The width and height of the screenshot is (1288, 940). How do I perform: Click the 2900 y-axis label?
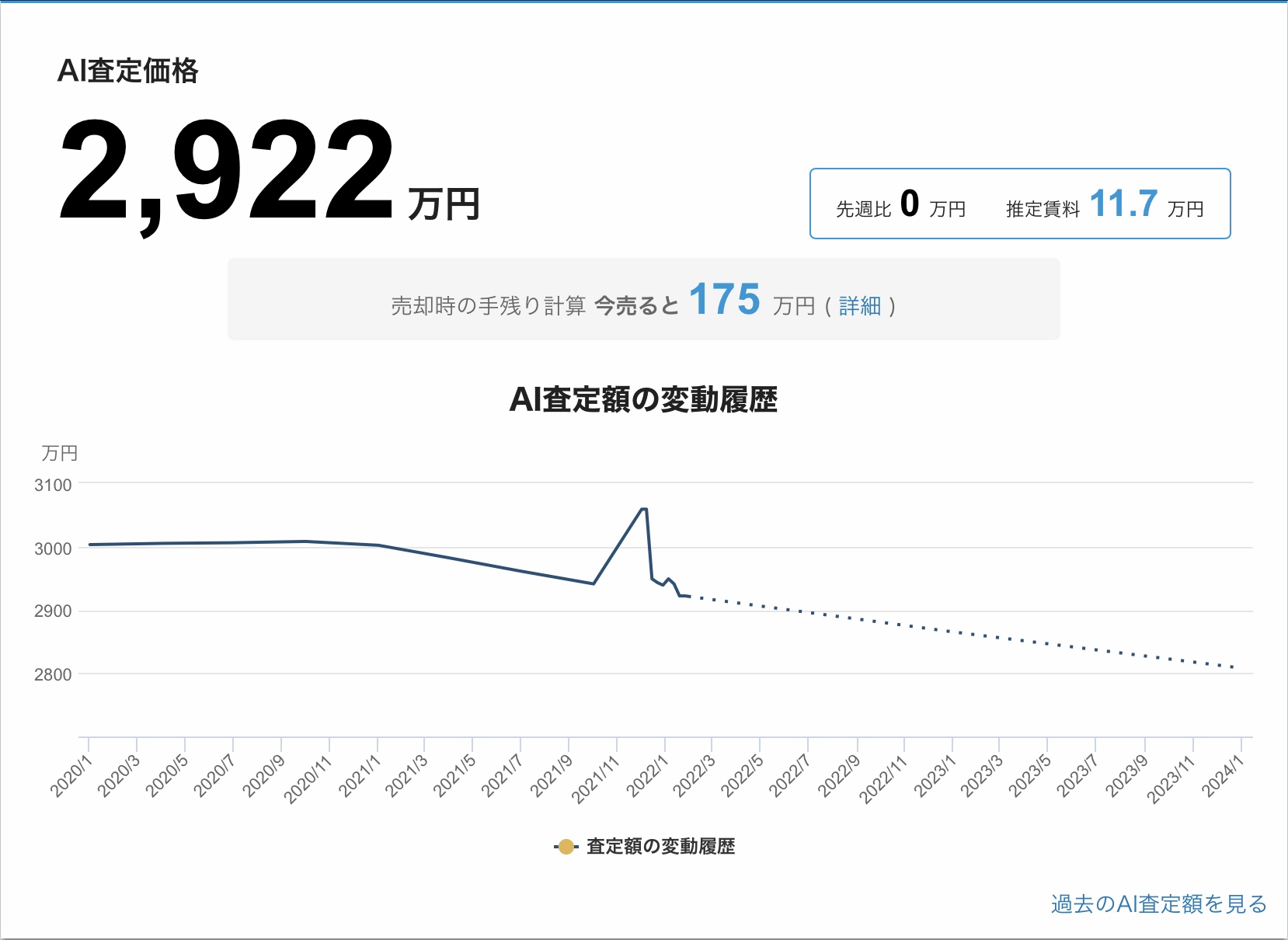point(53,611)
